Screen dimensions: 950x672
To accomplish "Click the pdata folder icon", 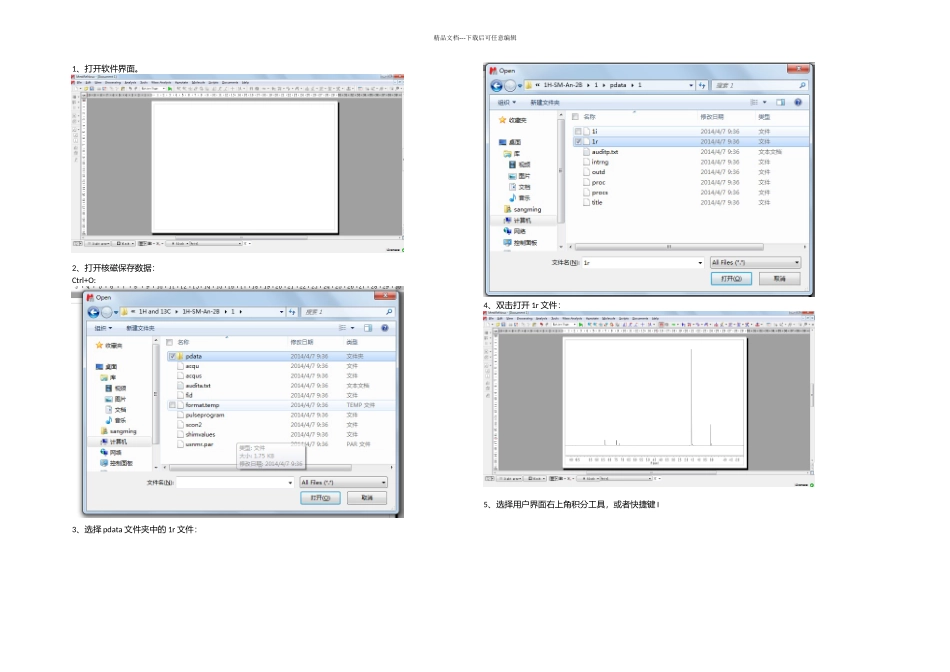I will (x=181, y=356).
